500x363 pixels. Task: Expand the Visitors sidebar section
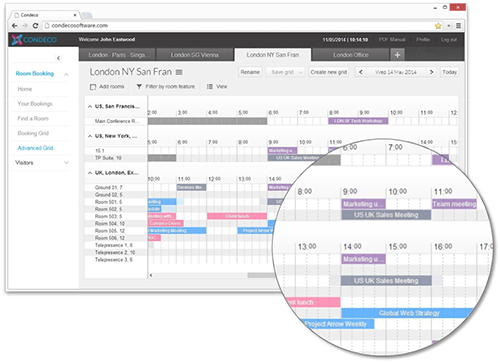pyautogui.click(x=66, y=163)
